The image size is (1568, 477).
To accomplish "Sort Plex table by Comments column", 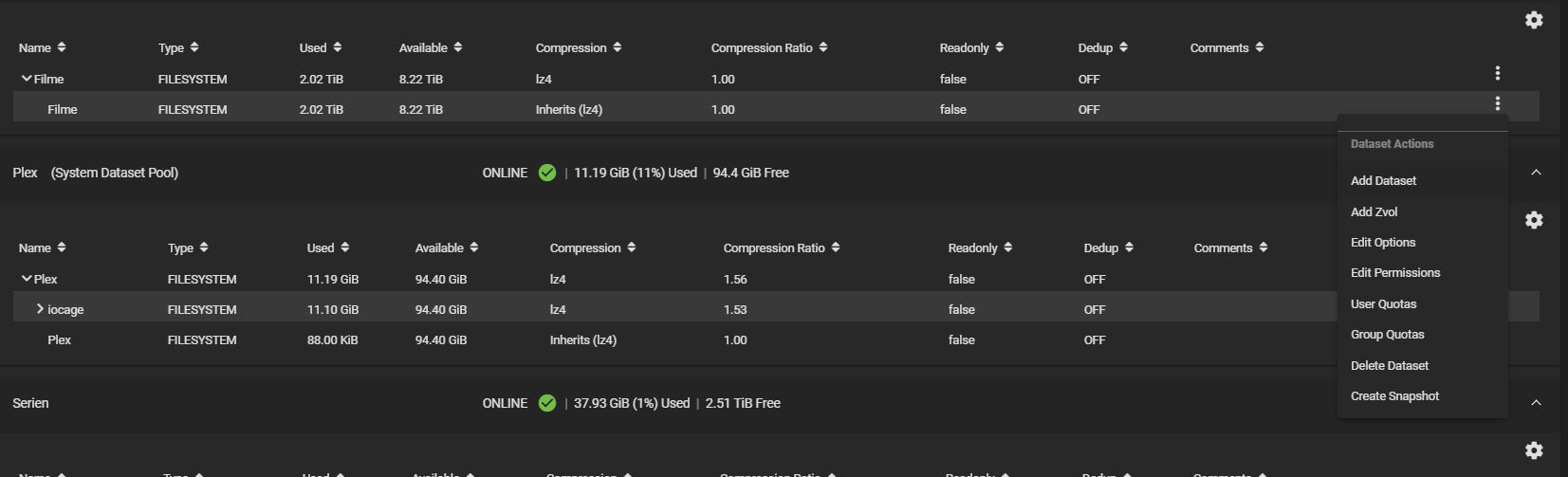I will point(1231,248).
